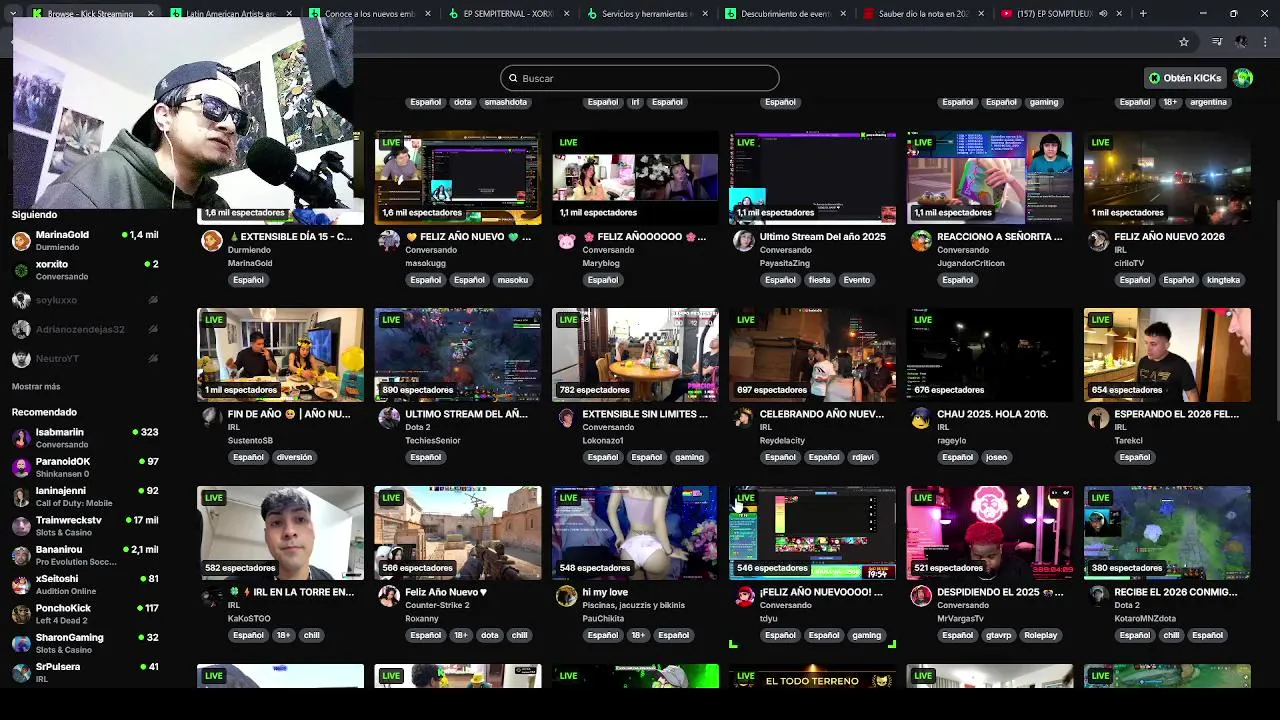This screenshot has height=720, width=1280.
Task: Click the rdjavi tag under Reydelacity
Action: pyautogui.click(x=863, y=457)
